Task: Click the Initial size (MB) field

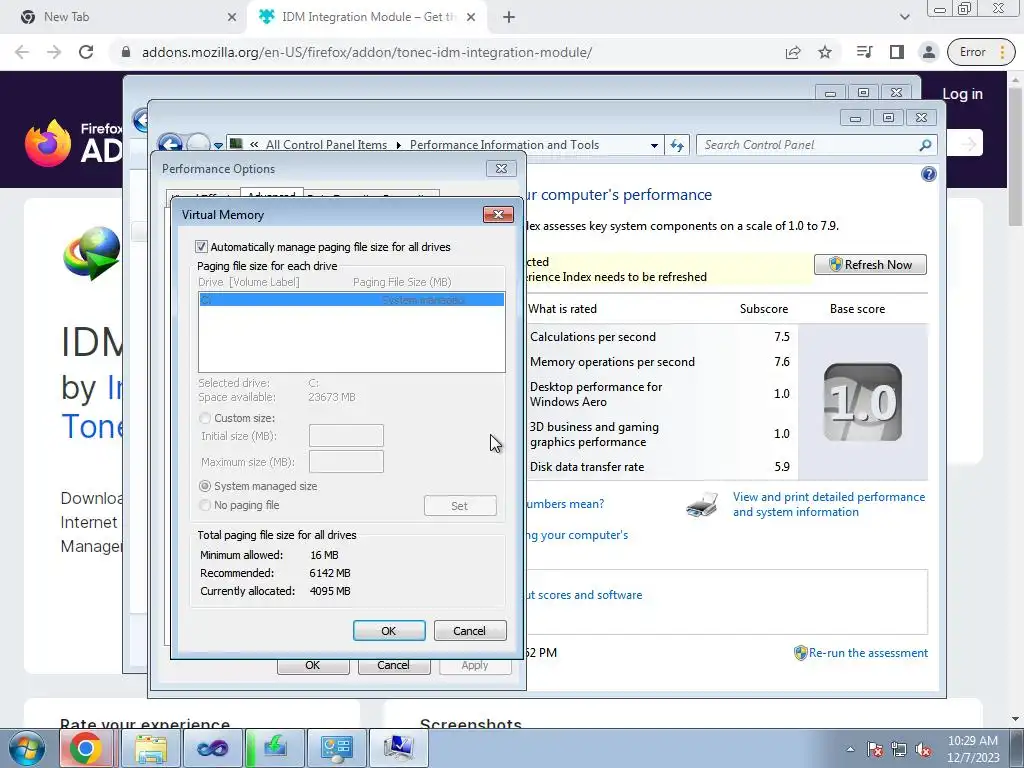Action: pyautogui.click(x=346, y=436)
